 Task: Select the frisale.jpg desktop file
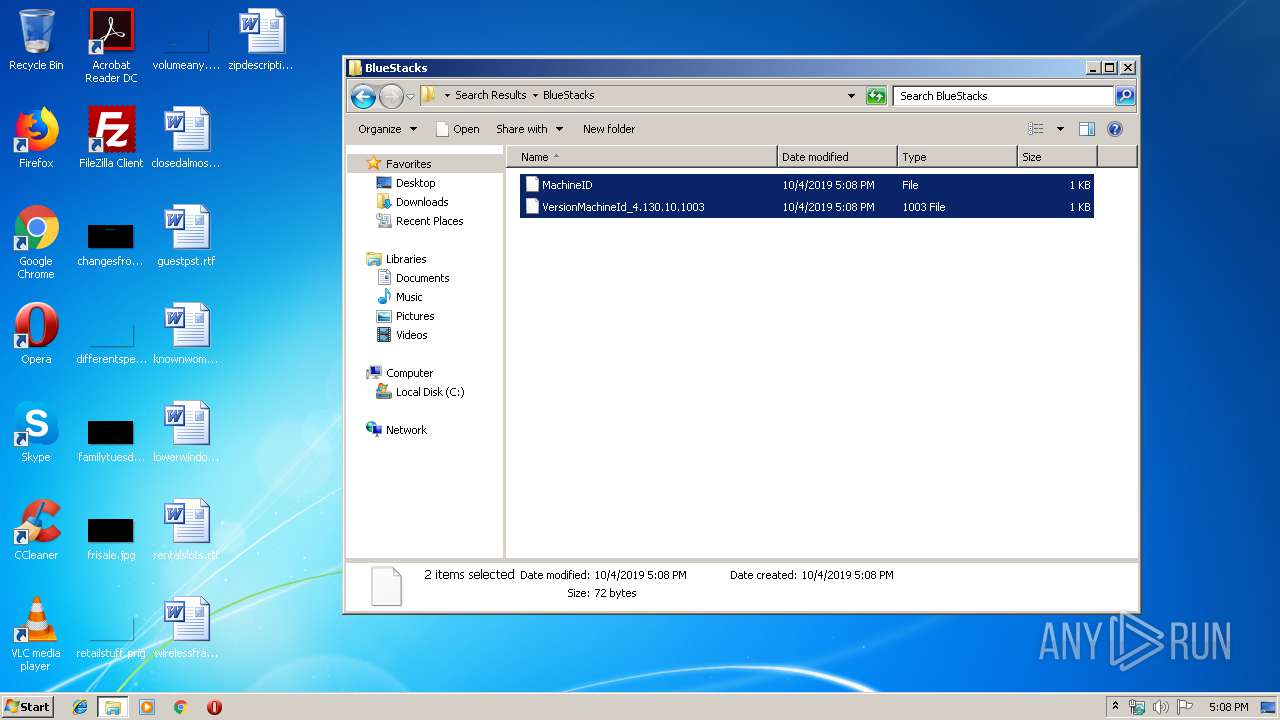coord(111,538)
